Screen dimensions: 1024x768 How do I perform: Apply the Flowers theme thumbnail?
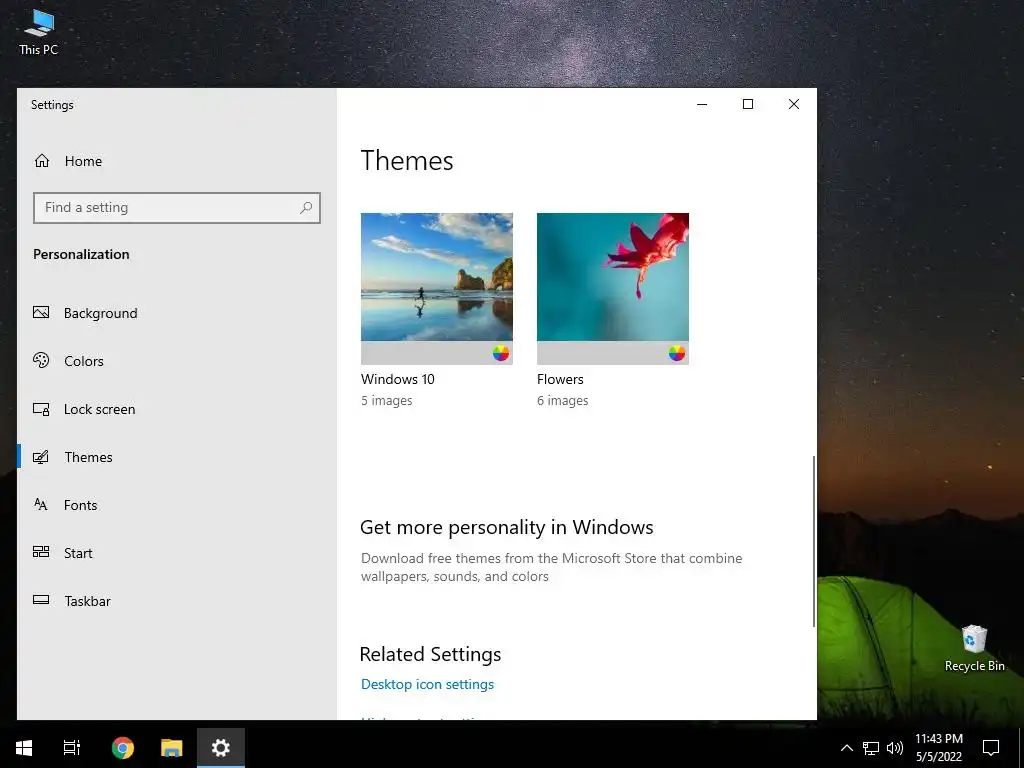pyautogui.click(x=613, y=288)
